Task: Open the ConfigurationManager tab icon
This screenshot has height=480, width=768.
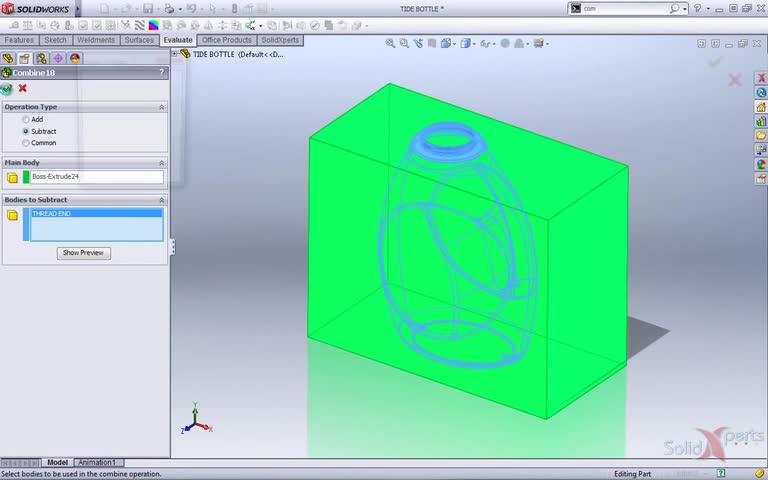Action: pos(41,58)
